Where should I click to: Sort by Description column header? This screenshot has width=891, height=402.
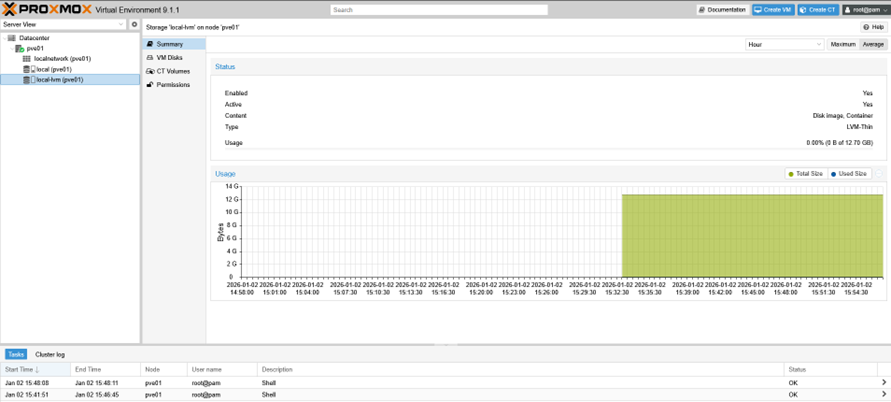[x=521, y=370]
